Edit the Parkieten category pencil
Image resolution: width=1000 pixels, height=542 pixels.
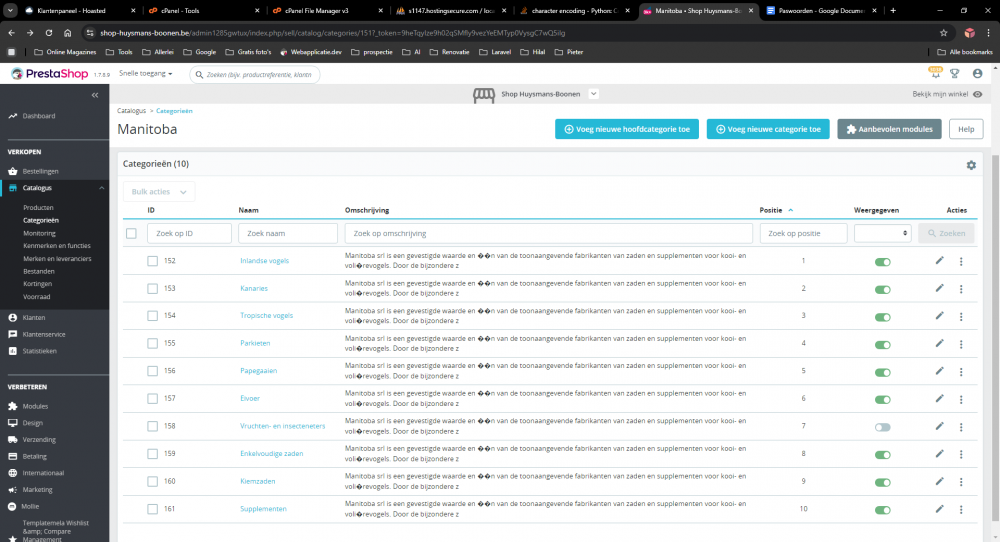(939, 343)
